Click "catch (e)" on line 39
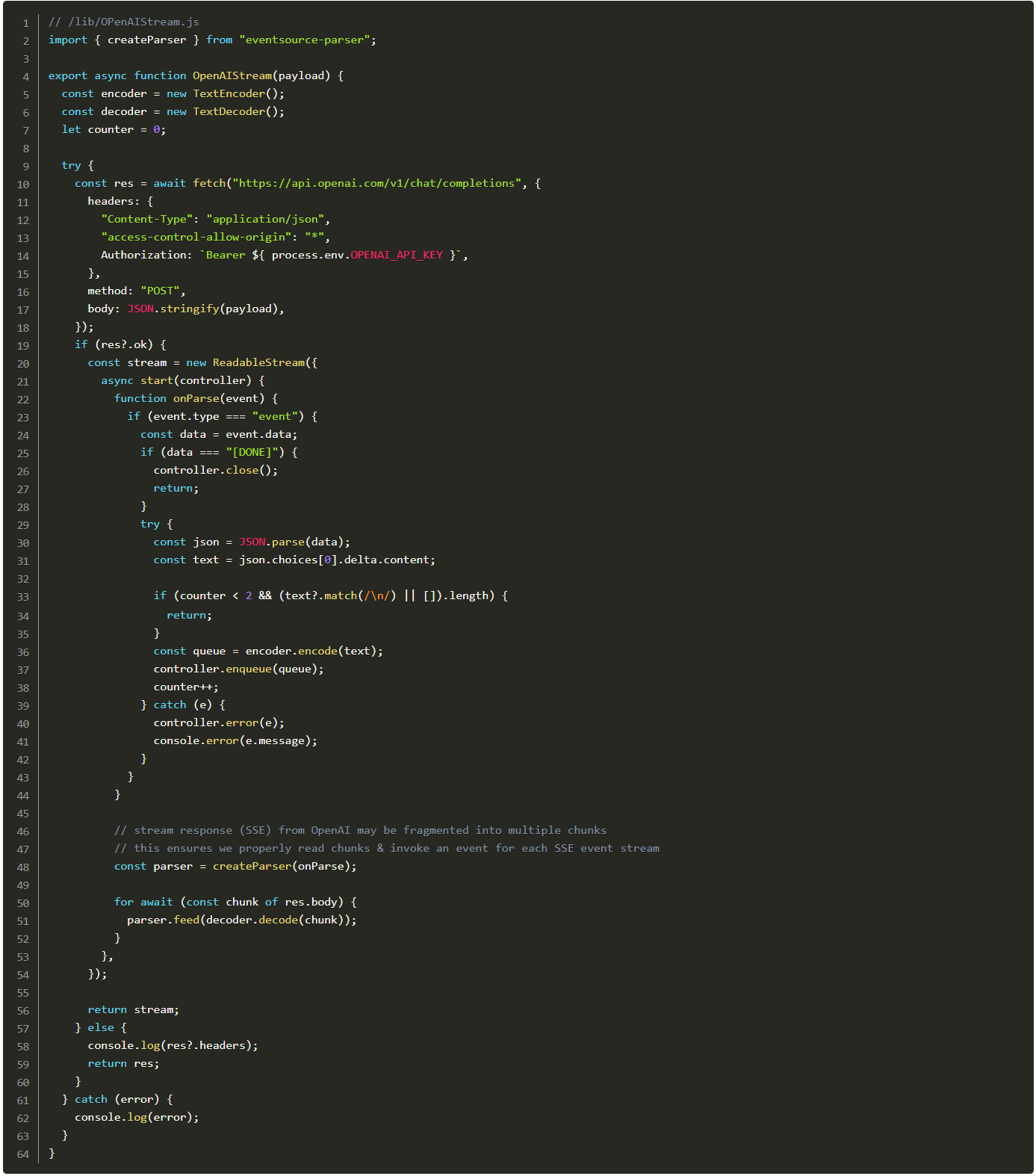This screenshot has height=1176, width=1036. [183, 705]
